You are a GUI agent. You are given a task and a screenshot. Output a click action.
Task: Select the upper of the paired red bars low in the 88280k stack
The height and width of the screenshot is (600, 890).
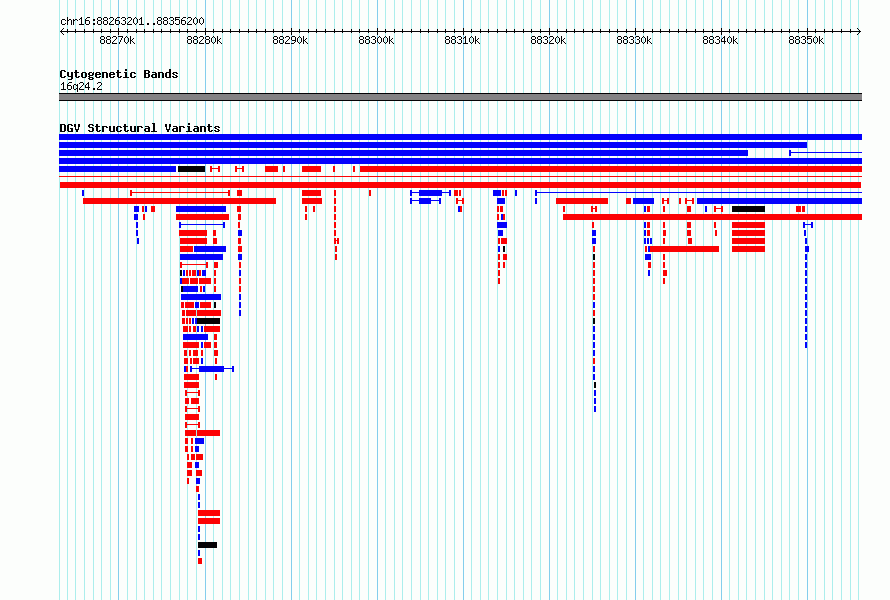[209, 513]
